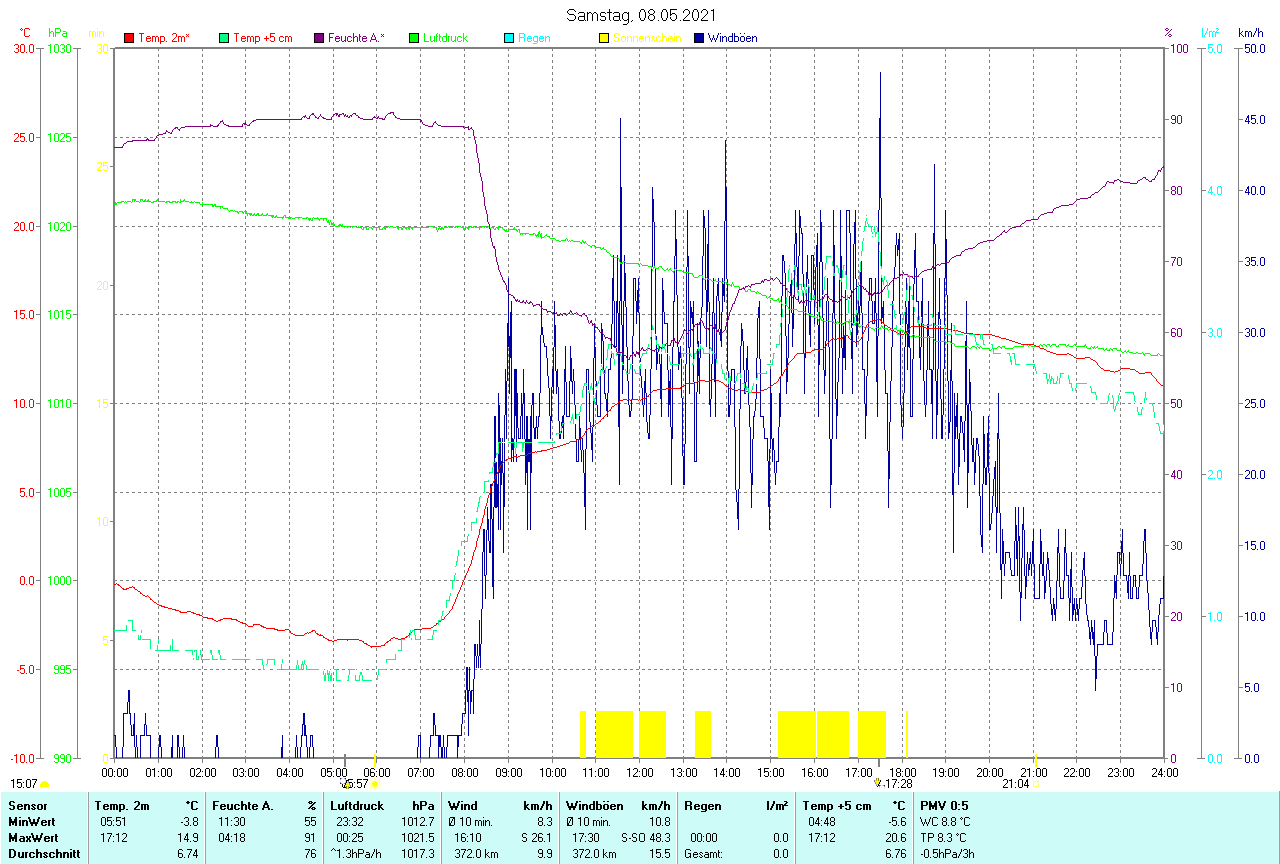
Task: Click the maximum pressure value '1021.5'
Action: pos(418,837)
